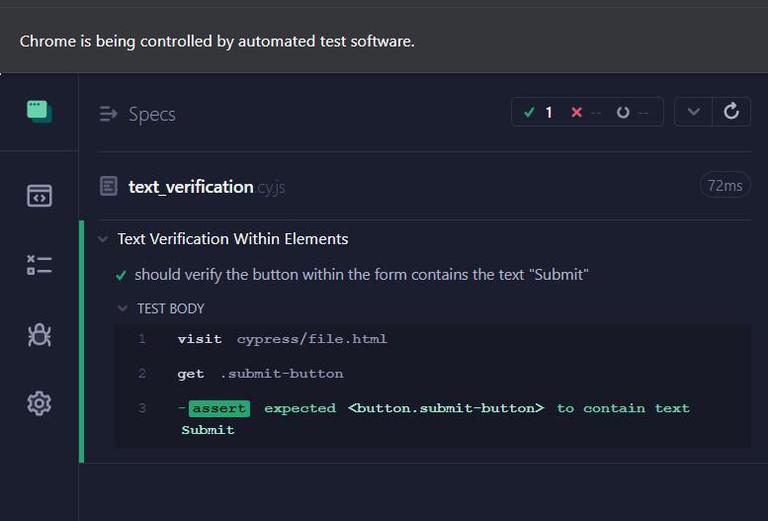Viewport: 768px width, 521px height.
Task: Click the passed tests green checkmark count
Action: (539, 112)
